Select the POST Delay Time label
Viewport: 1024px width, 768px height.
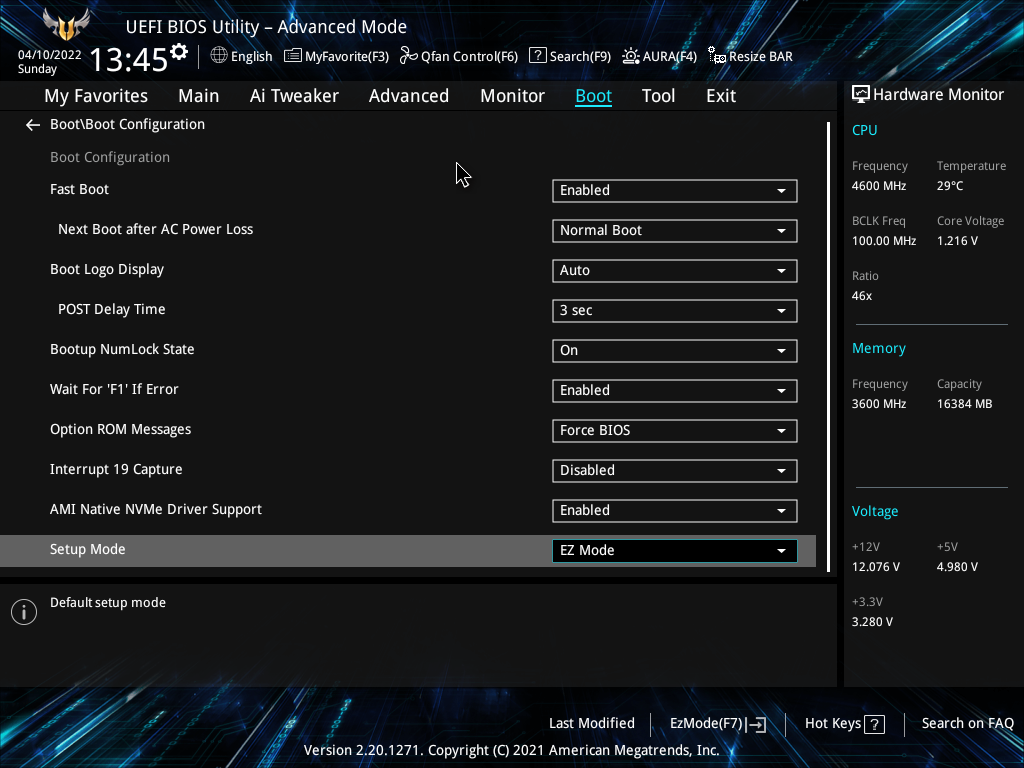[x=112, y=310]
